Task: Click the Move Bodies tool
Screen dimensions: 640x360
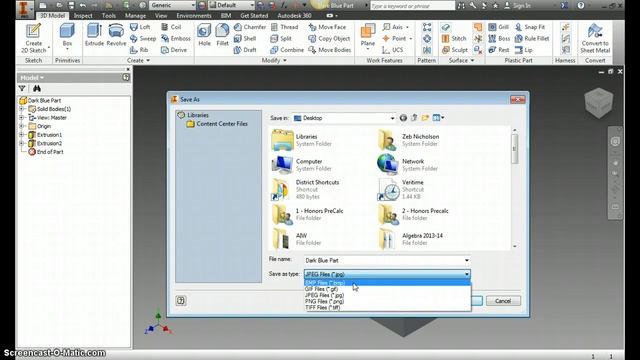Action: [x=330, y=50]
